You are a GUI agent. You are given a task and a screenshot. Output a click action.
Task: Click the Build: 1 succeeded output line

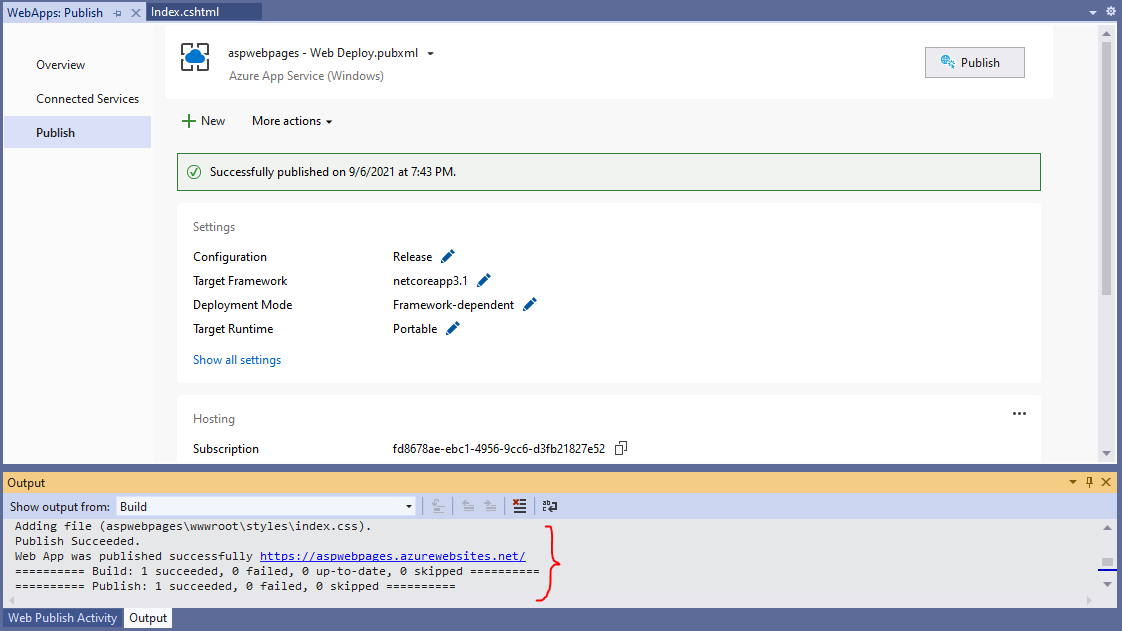pos(277,571)
